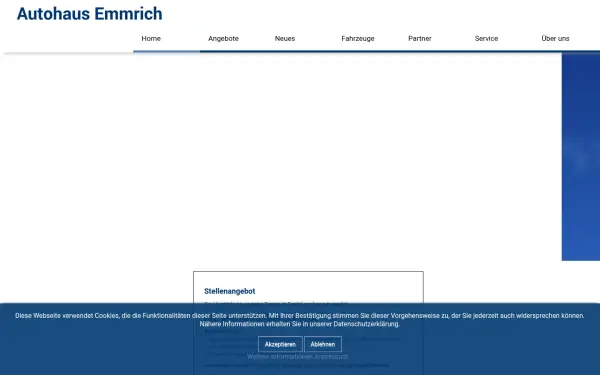Go to the Neues section
This screenshot has height=375, width=600.
click(285, 39)
